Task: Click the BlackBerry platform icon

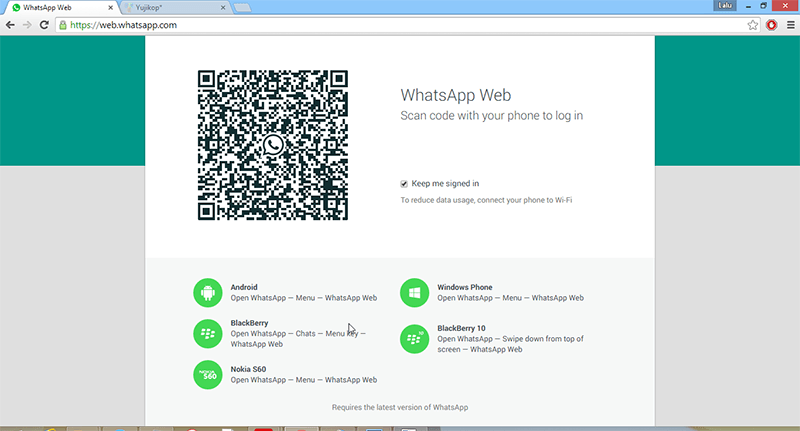Action: [x=208, y=334]
